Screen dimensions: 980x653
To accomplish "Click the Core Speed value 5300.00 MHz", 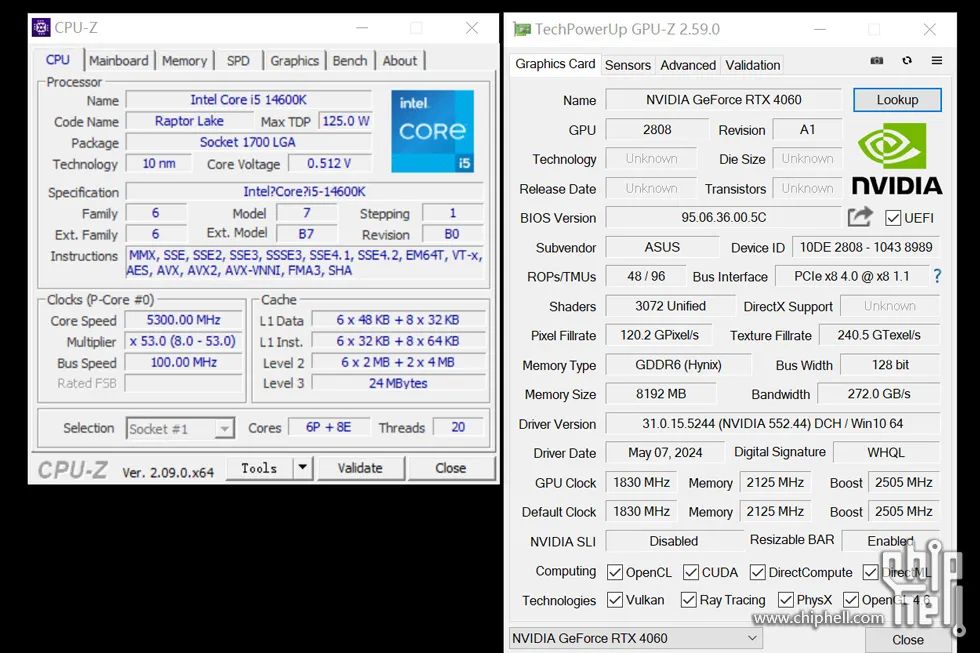I will click(184, 320).
